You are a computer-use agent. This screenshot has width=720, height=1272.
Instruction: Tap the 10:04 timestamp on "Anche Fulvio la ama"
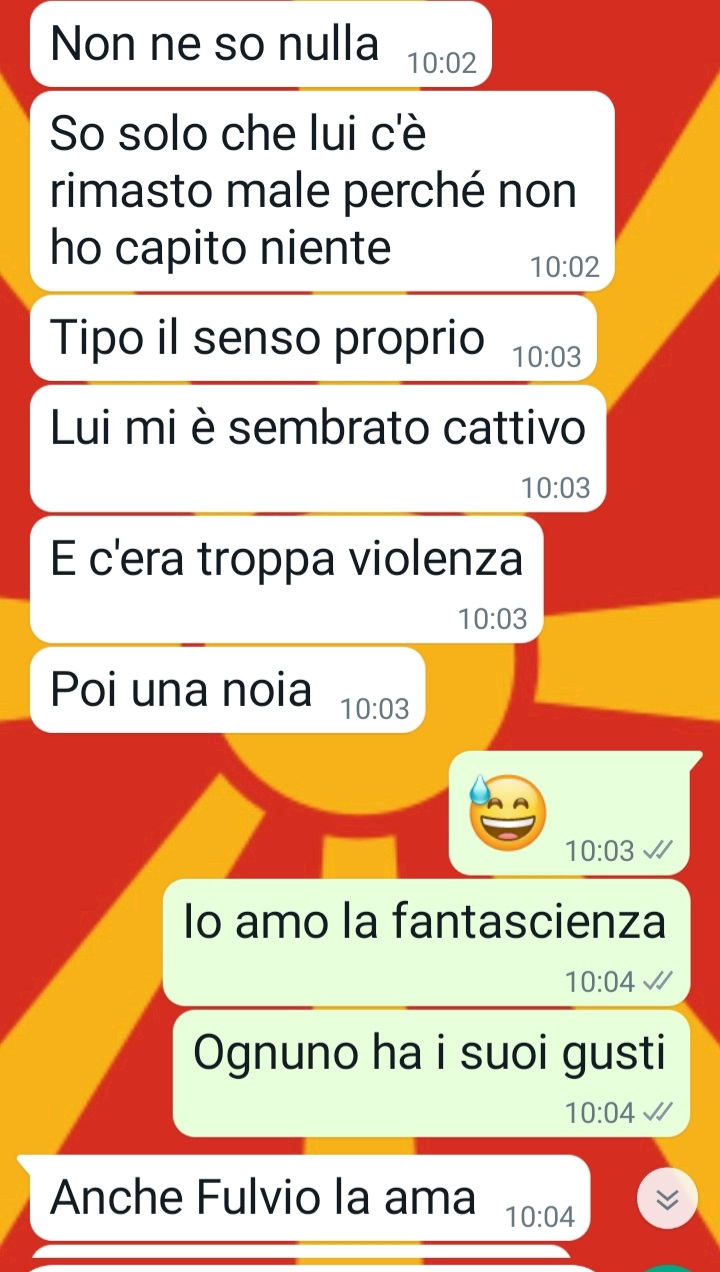(x=541, y=1218)
